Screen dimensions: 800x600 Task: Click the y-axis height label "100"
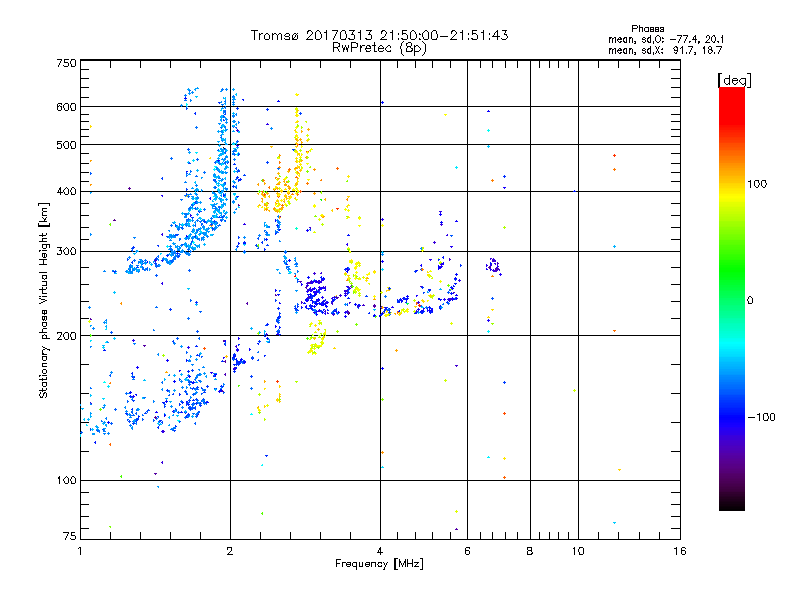[x=67, y=480]
